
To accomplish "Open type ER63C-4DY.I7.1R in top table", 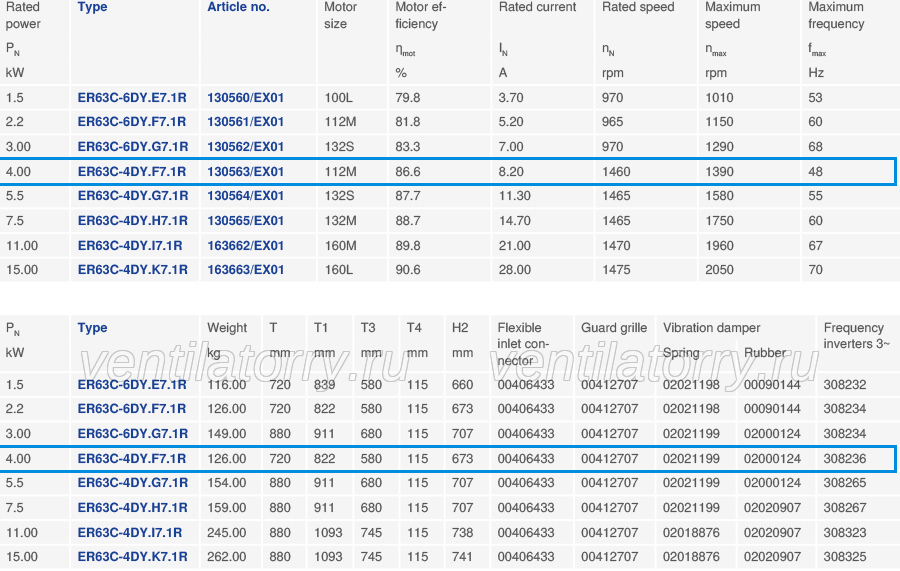I will pyautogui.click(x=130, y=246).
